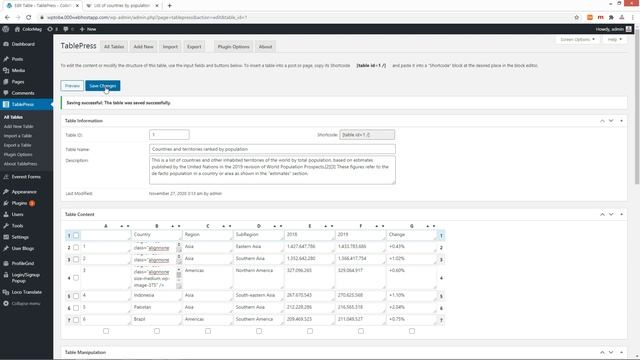Reload the page in browser

point(29,18)
